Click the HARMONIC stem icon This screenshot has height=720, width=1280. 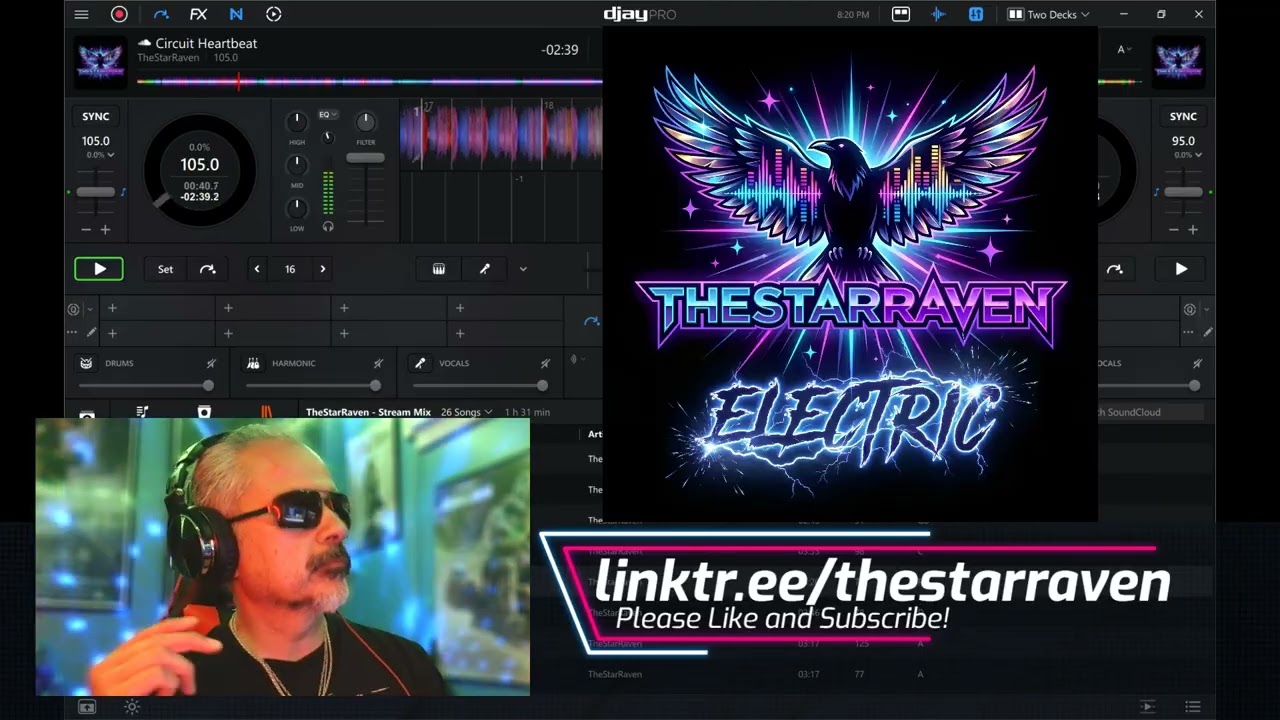254,363
